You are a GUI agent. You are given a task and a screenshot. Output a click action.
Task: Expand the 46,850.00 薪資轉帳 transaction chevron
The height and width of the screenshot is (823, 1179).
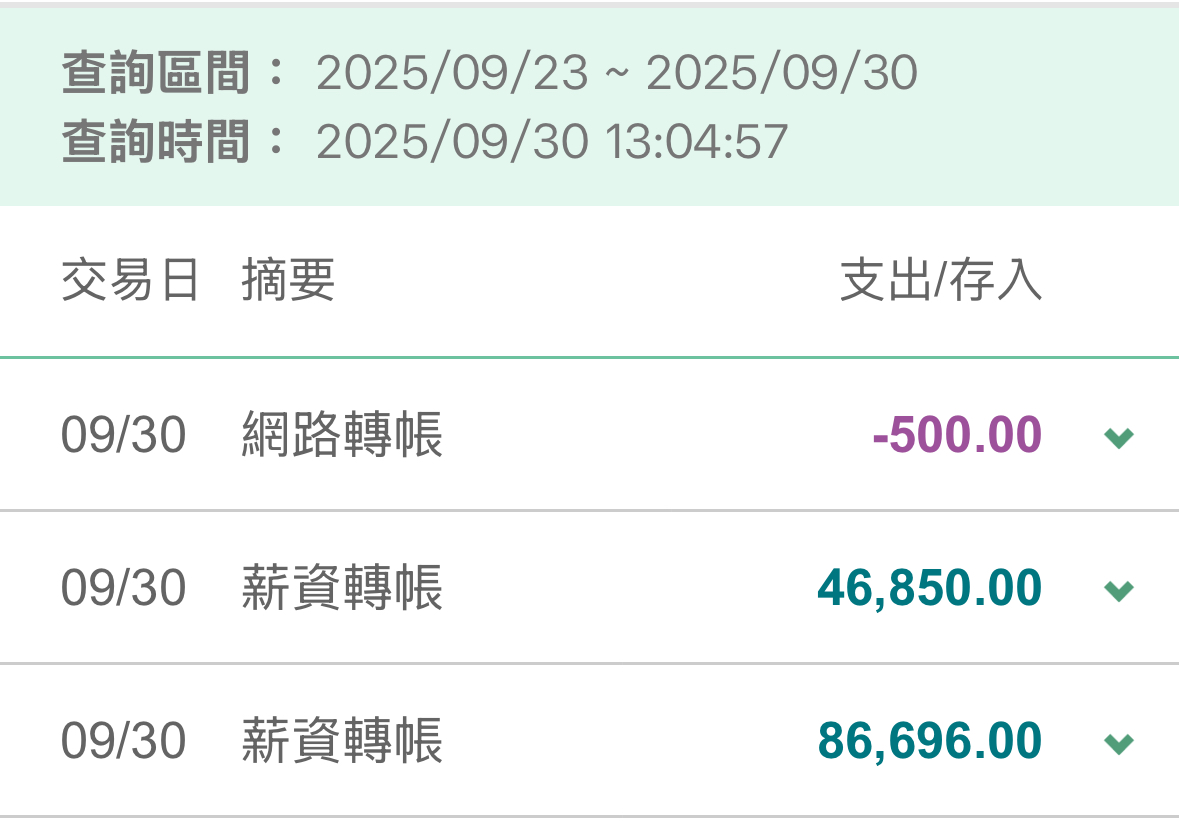(1118, 590)
